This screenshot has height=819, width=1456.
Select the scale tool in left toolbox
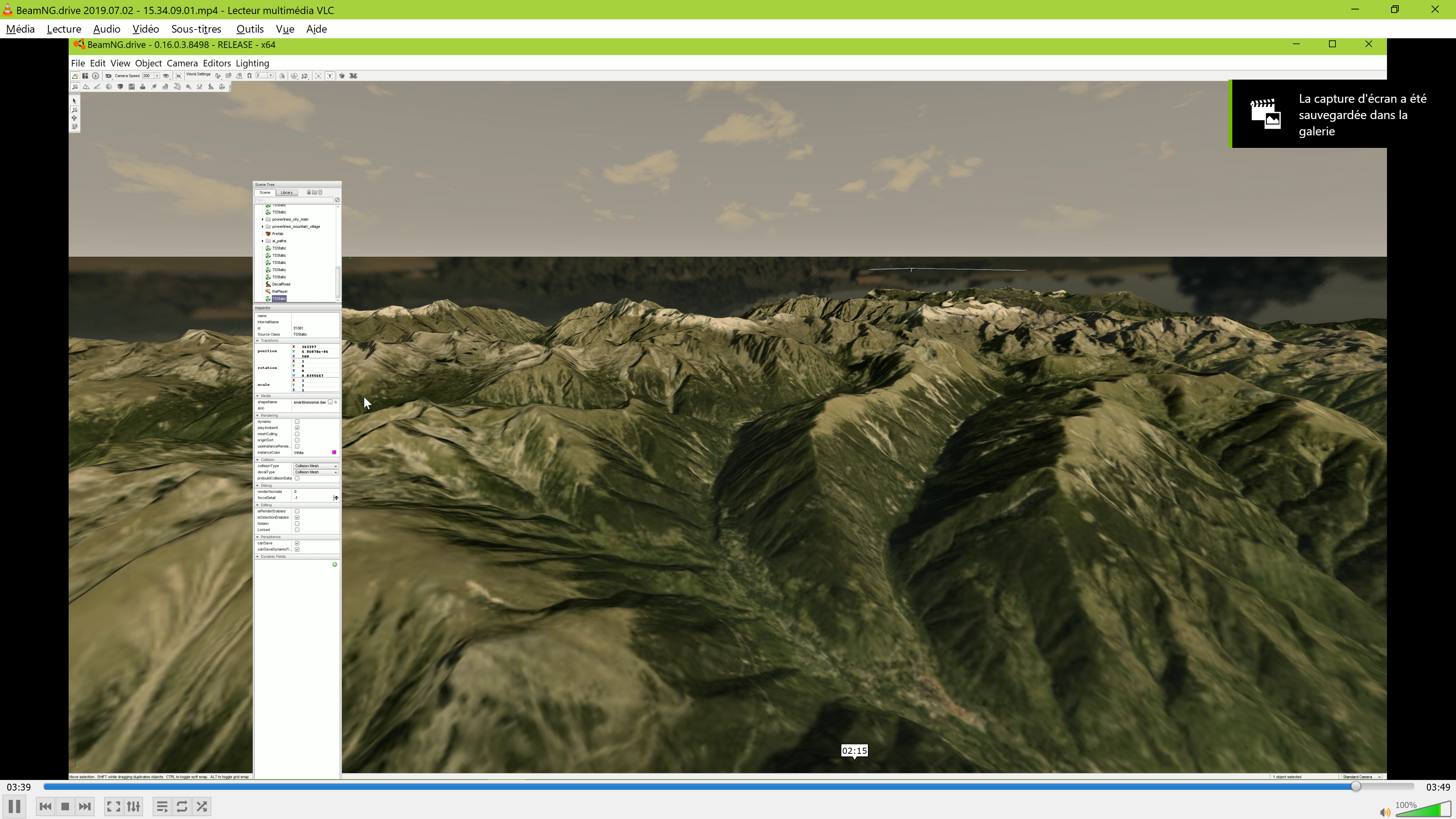[x=74, y=127]
